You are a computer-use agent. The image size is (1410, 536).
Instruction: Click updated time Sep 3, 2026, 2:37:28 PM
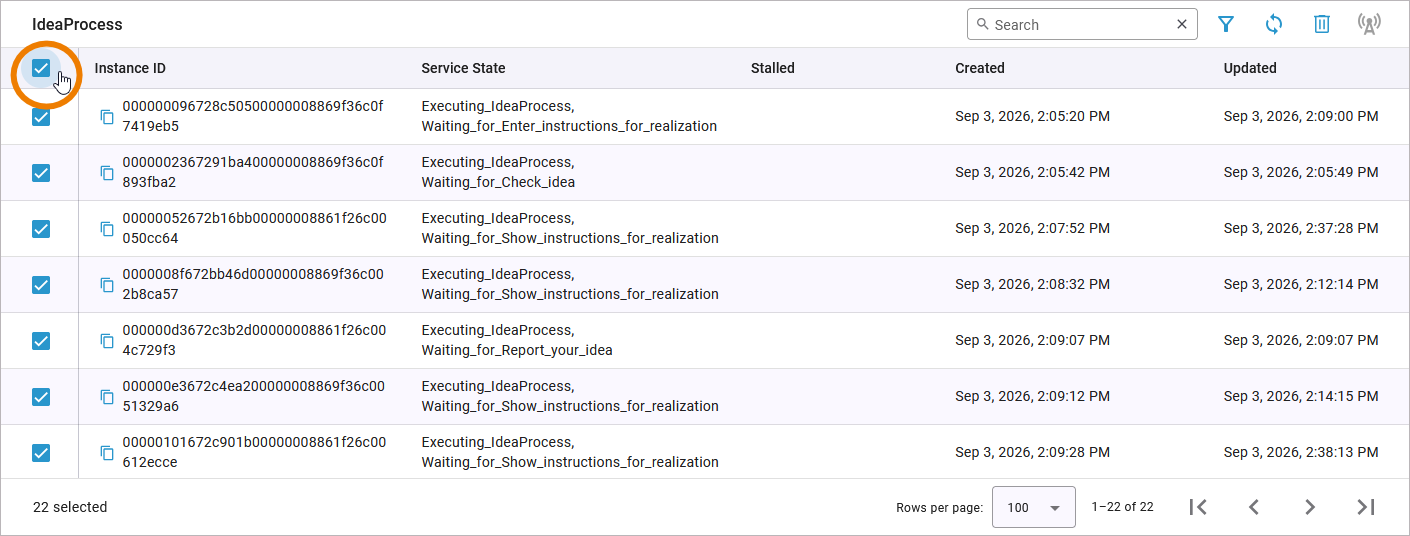[1301, 228]
